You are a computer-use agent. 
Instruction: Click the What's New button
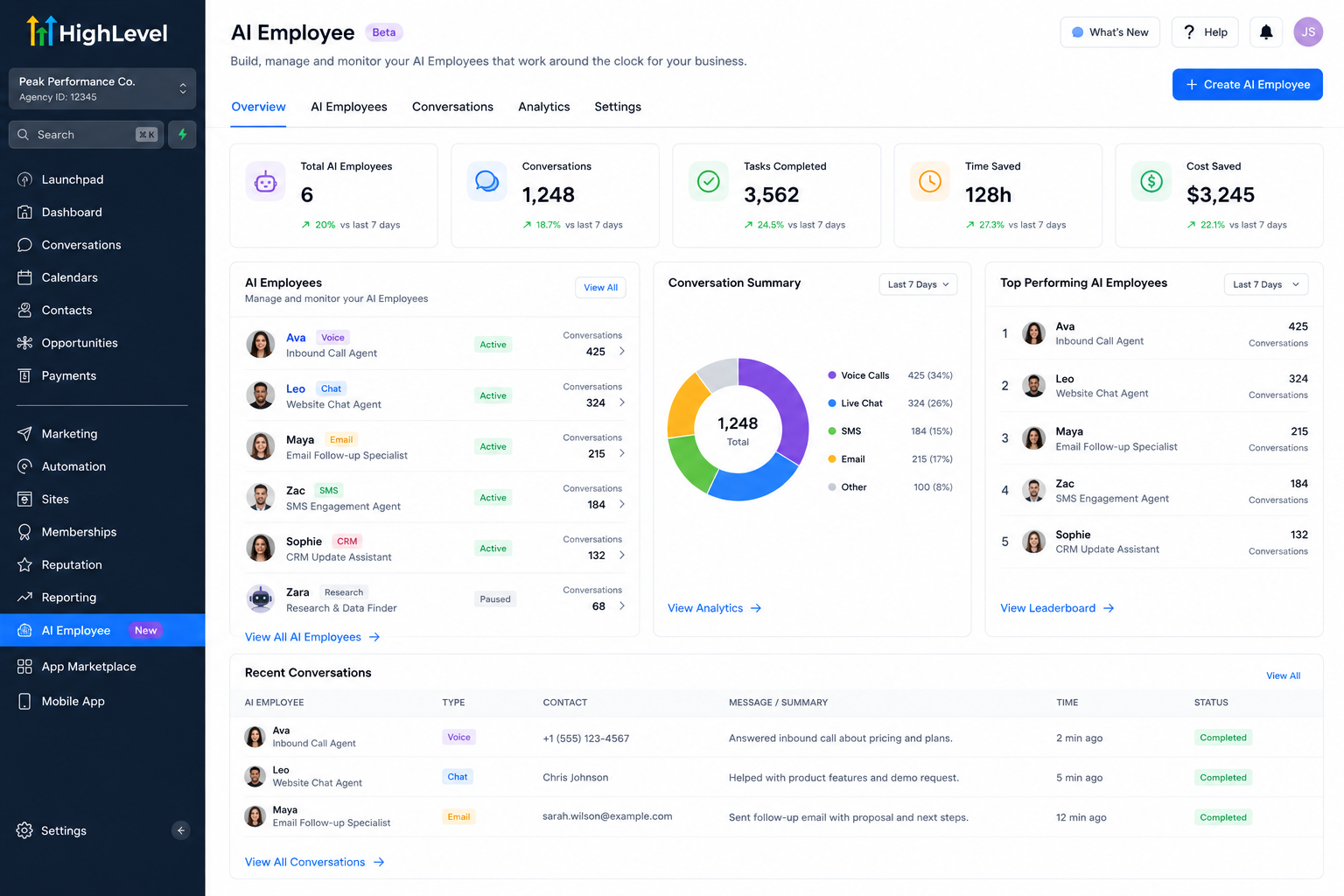[1110, 32]
